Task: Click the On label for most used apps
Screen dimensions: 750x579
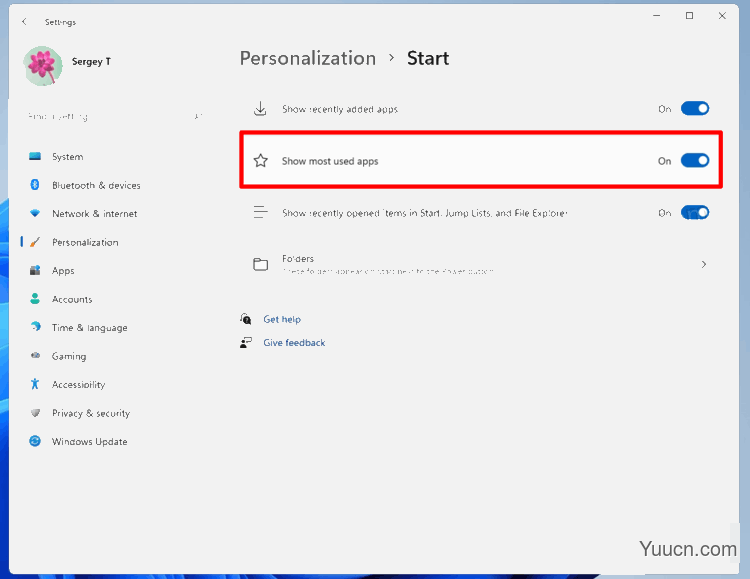Action: pos(664,161)
